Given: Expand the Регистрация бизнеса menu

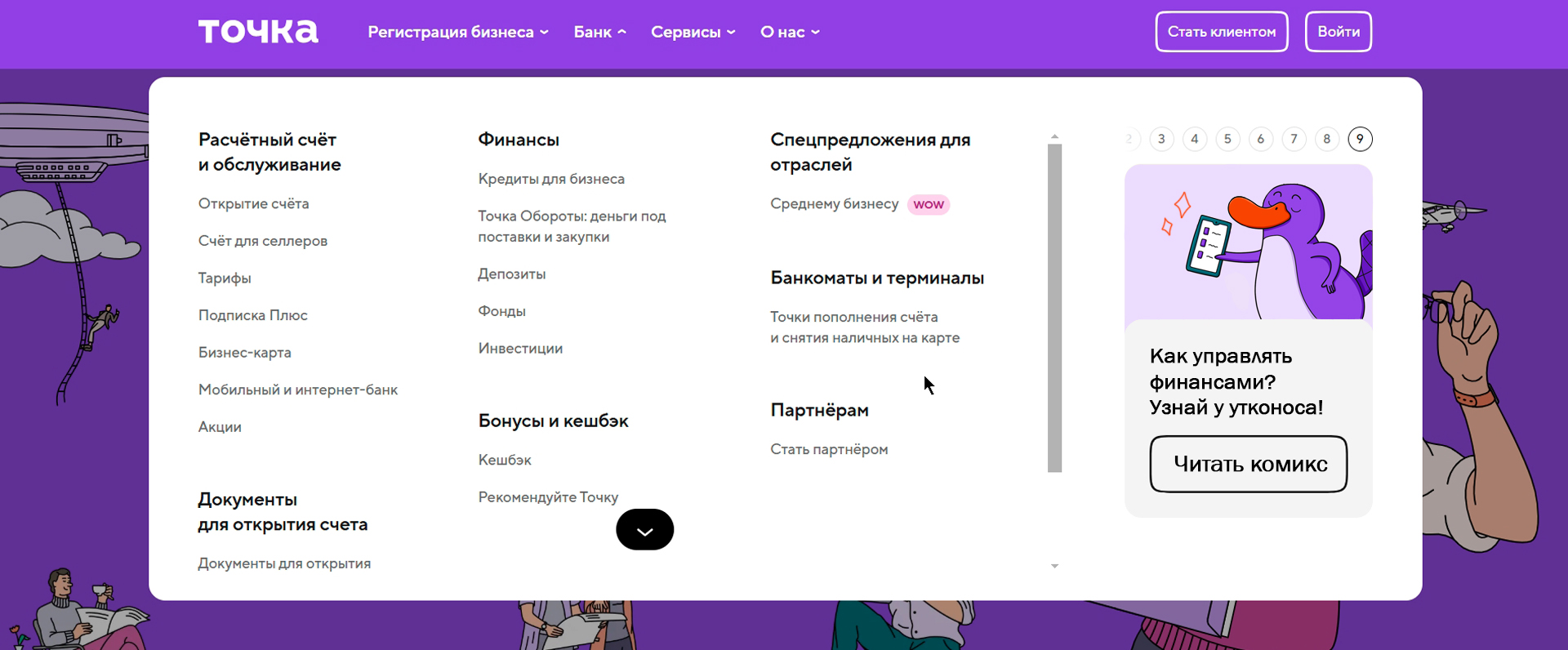Looking at the screenshot, I should (x=458, y=32).
